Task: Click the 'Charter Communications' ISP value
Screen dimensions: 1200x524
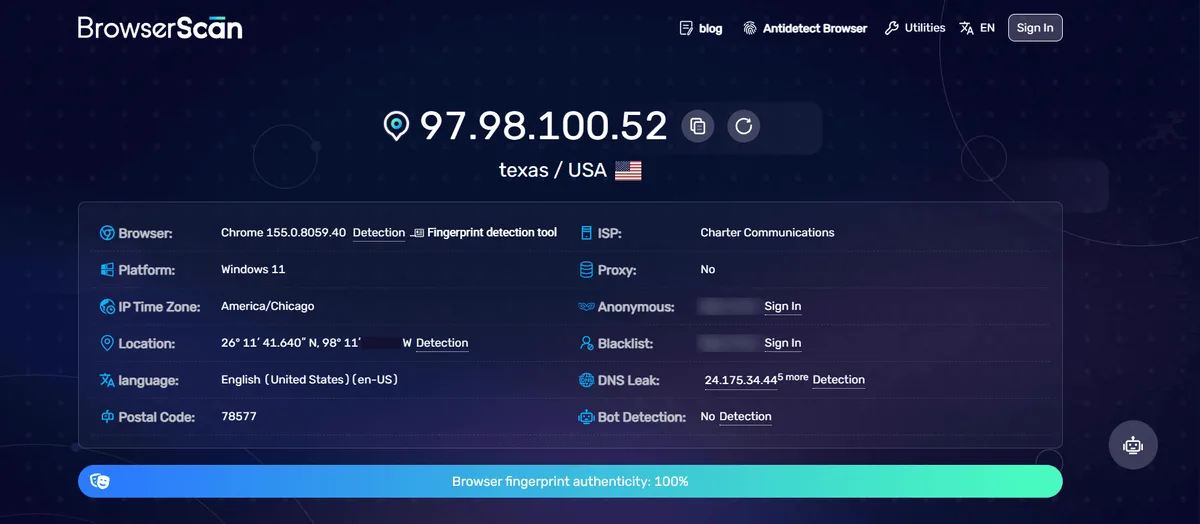Action: coord(767,233)
